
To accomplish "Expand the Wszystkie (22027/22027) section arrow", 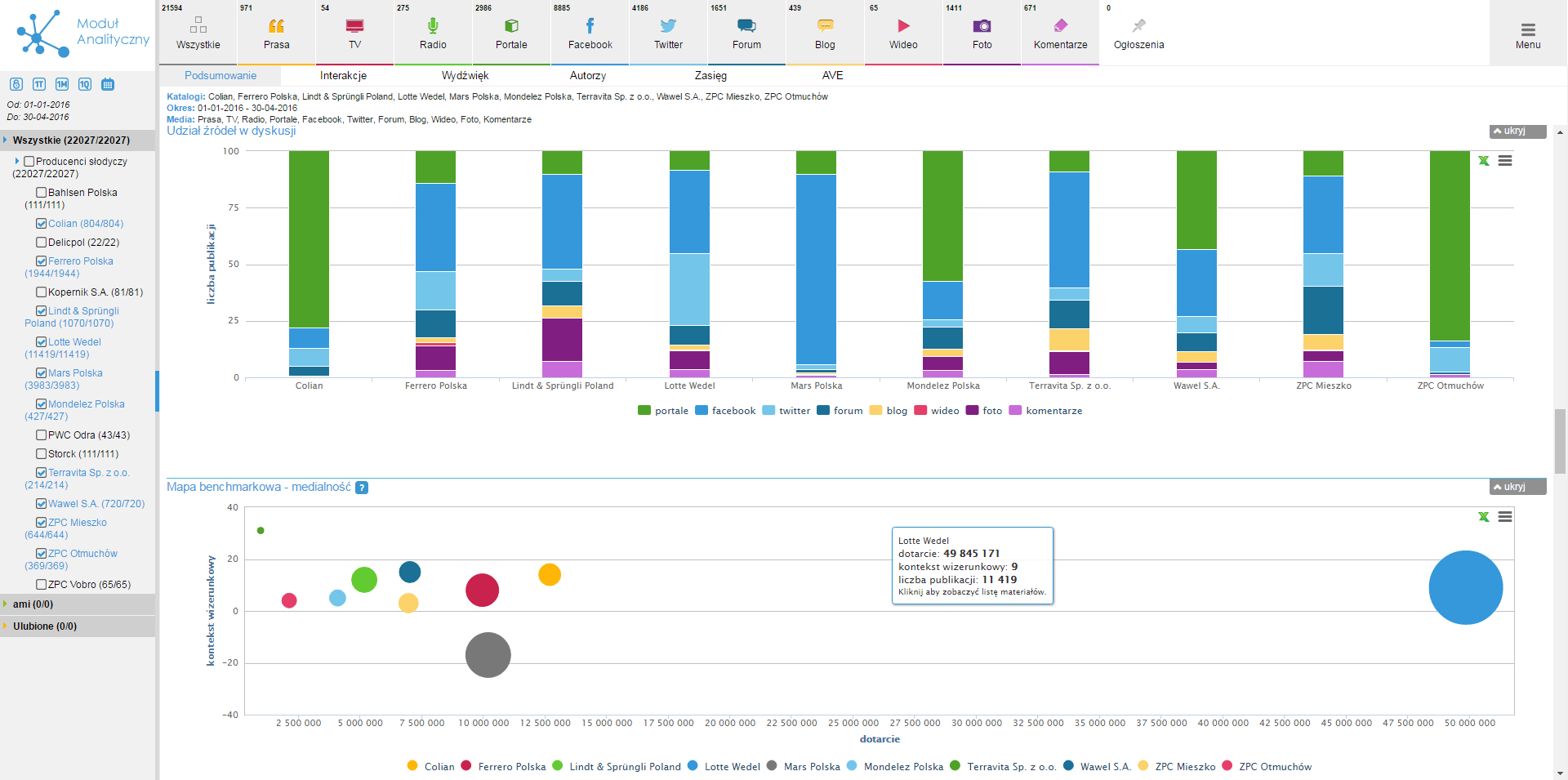I will pyautogui.click(x=5, y=140).
